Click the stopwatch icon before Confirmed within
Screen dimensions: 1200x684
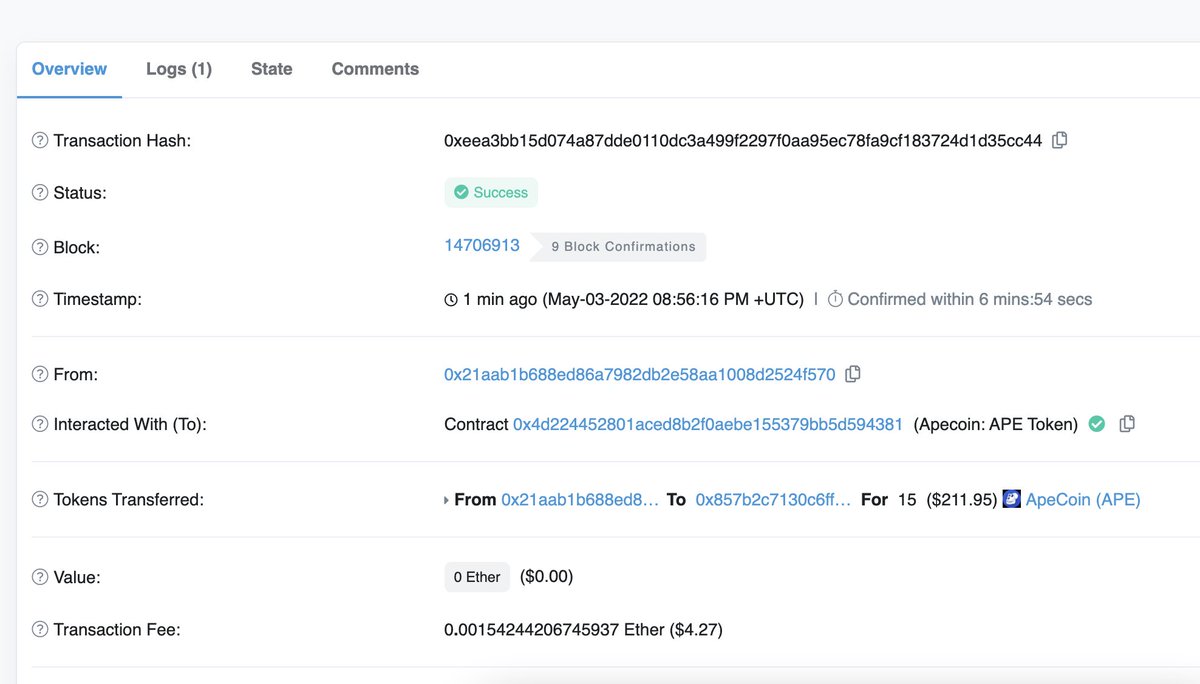click(835, 299)
